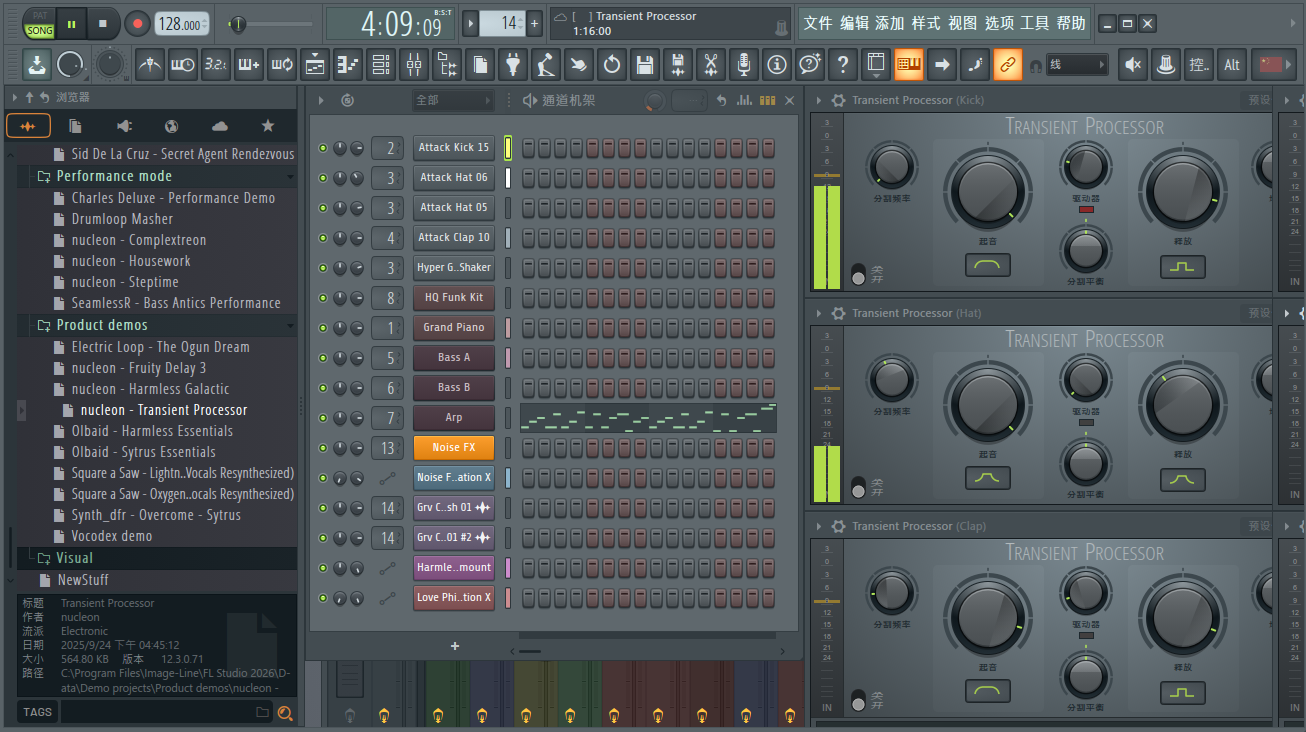Screen dimensions: 1306x732
Task: Open the 帮助 menu
Action: click(1071, 23)
